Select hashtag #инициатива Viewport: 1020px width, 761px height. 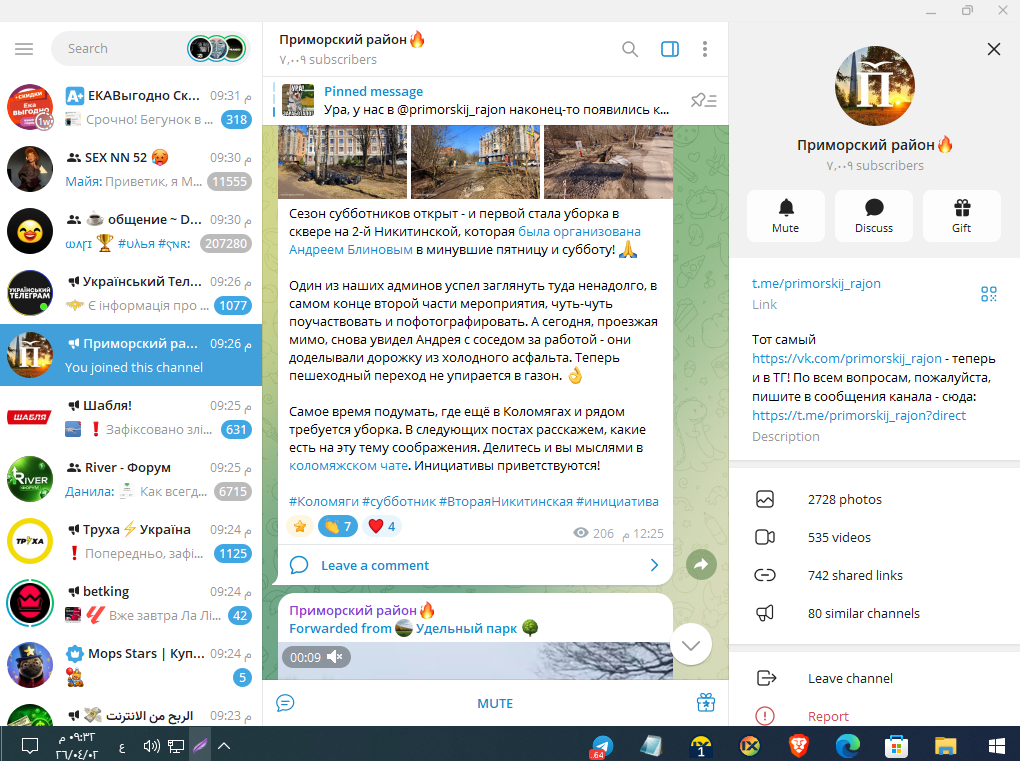617,501
